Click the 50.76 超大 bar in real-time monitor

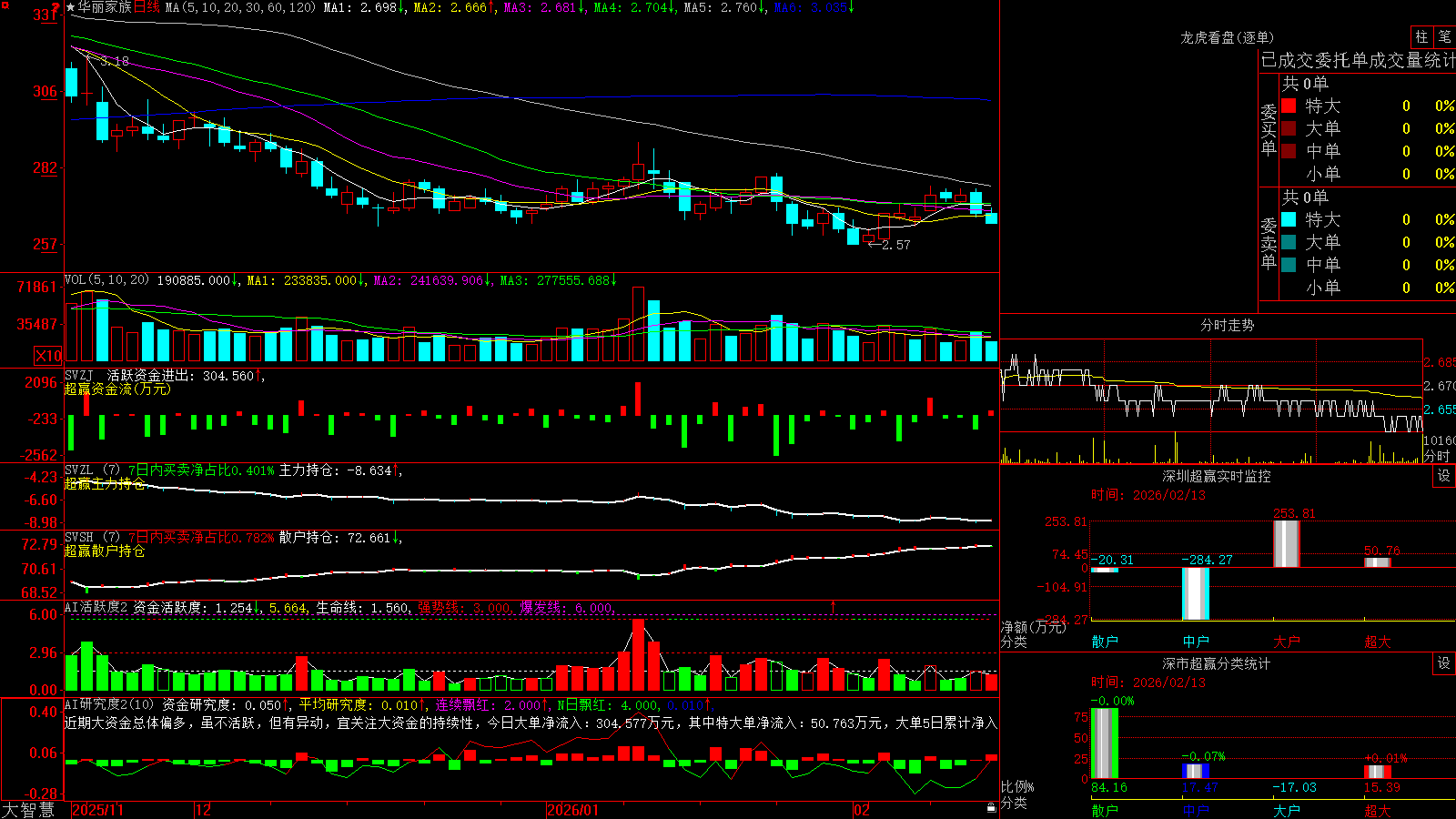[x=1377, y=562]
